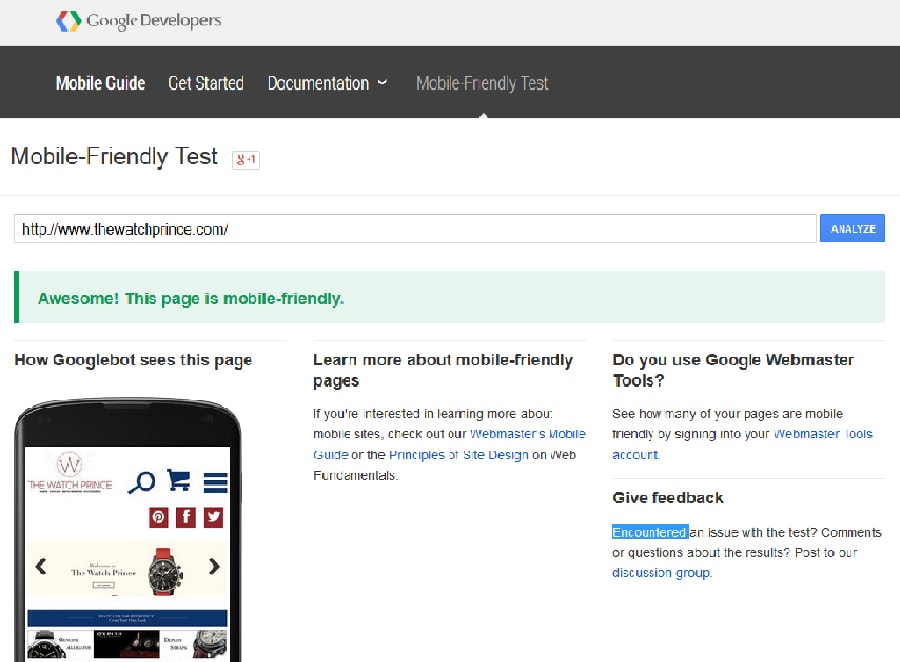This screenshot has height=662, width=900.
Task: Click the Mobile-Friendly Test page heading
Action: point(114,156)
